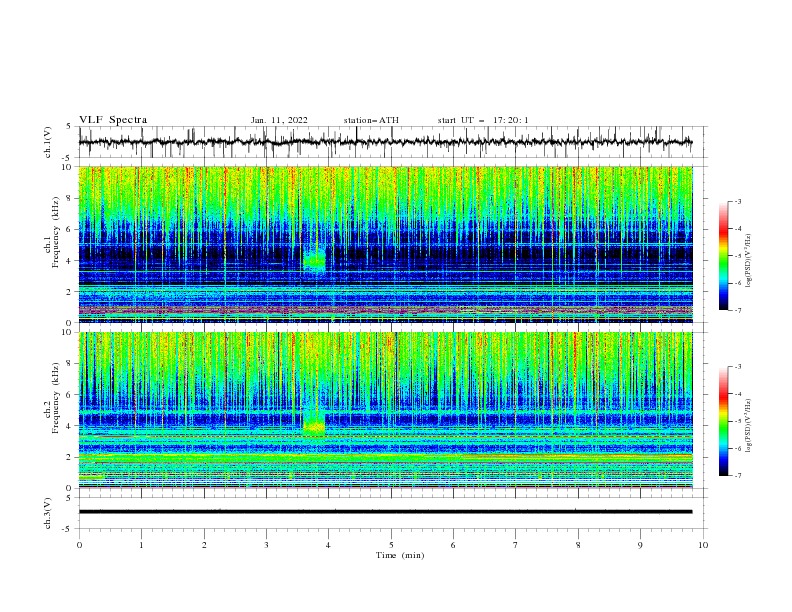Click time axis tick label "4"

point(328,545)
